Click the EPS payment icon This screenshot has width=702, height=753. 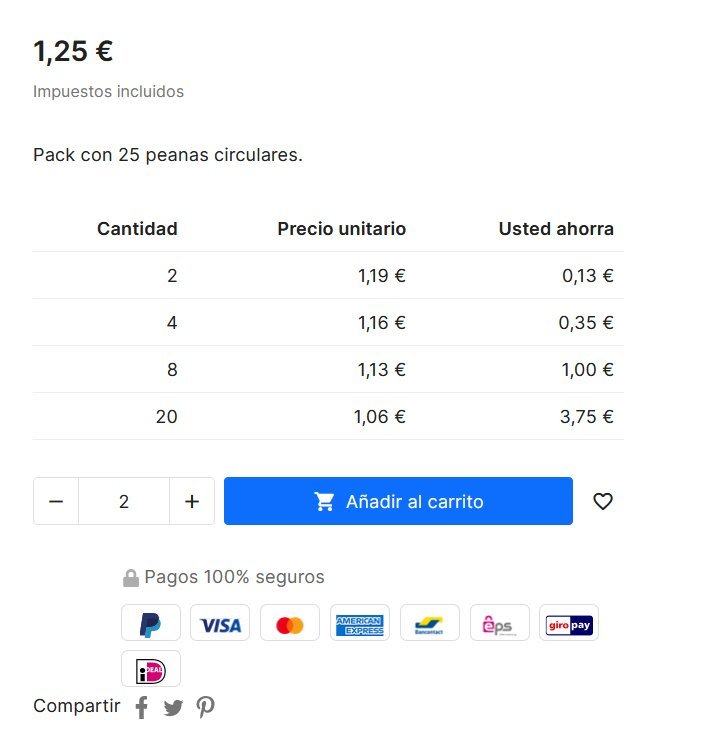499,623
